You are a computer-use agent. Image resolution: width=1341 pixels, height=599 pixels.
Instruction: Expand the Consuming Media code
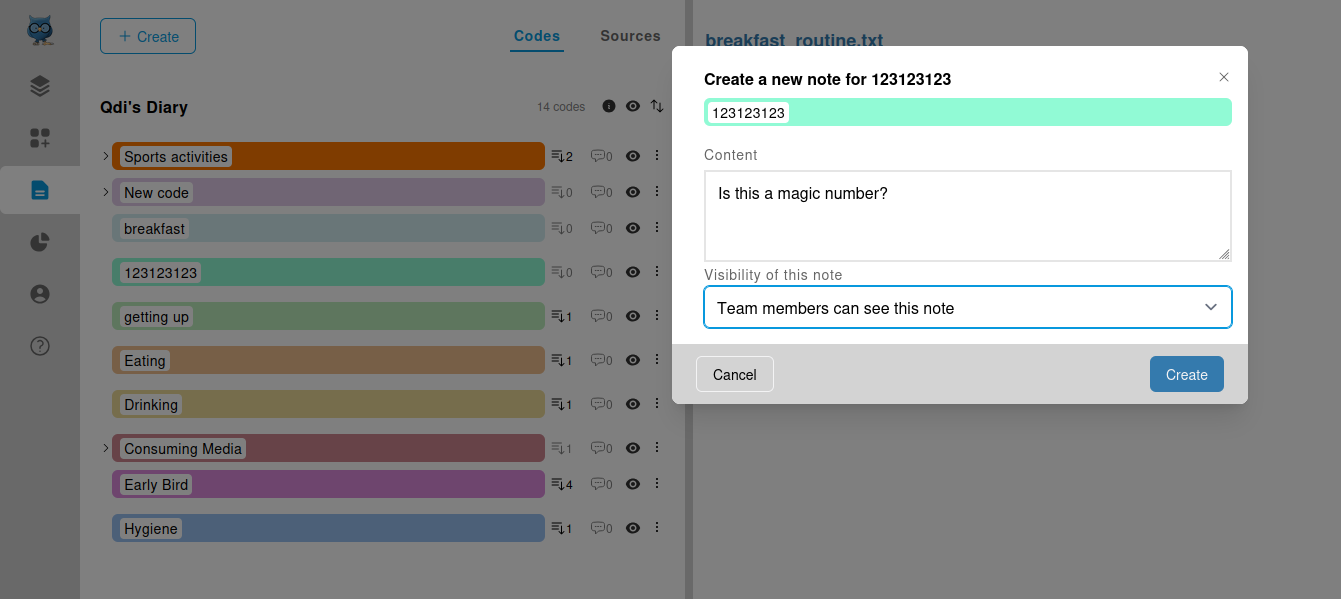click(x=105, y=448)
